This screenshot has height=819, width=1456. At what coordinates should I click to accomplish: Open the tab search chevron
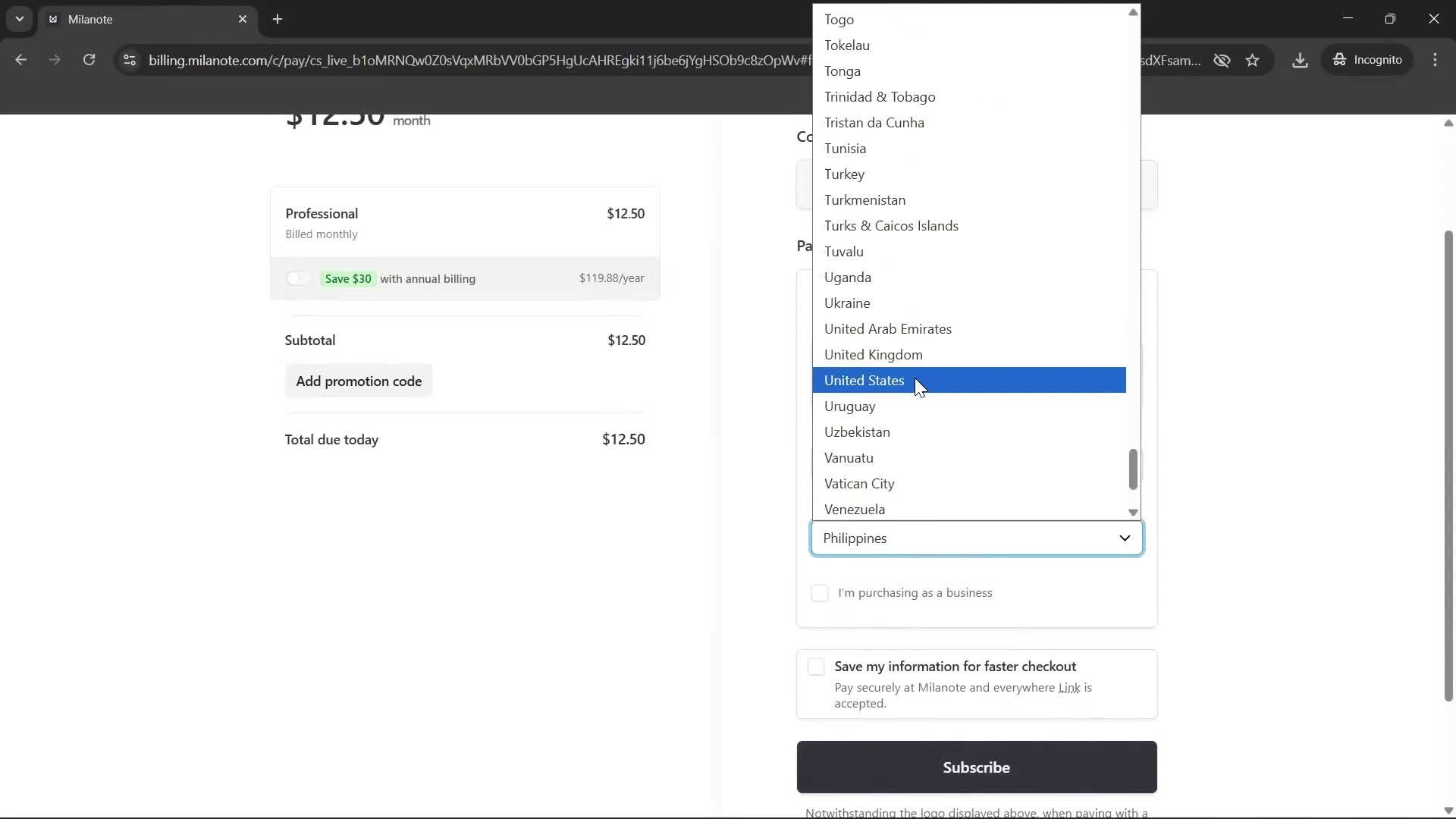pyautogui.click(x=19, y=19)
